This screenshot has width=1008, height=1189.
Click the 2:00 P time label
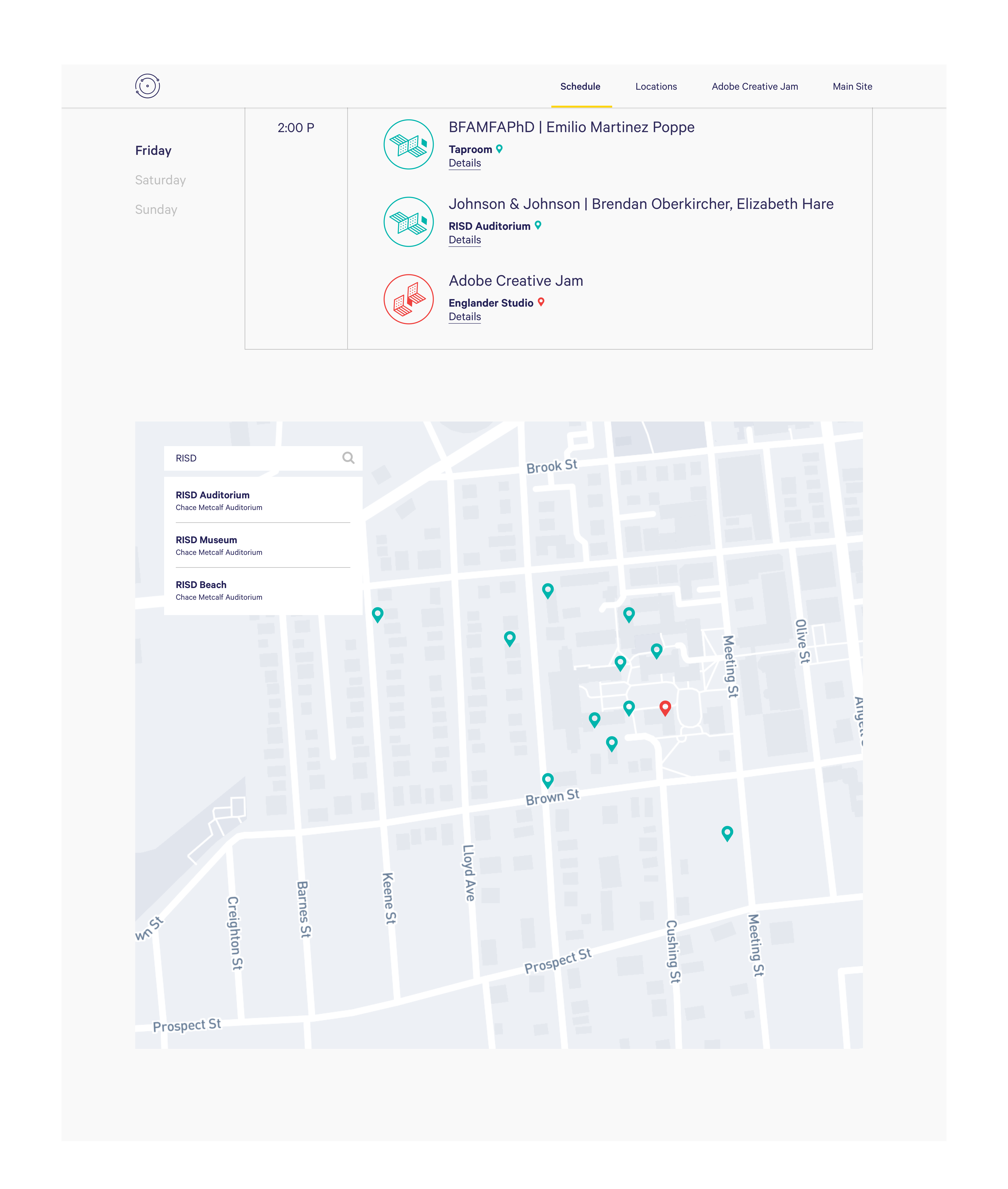[296, 128]
